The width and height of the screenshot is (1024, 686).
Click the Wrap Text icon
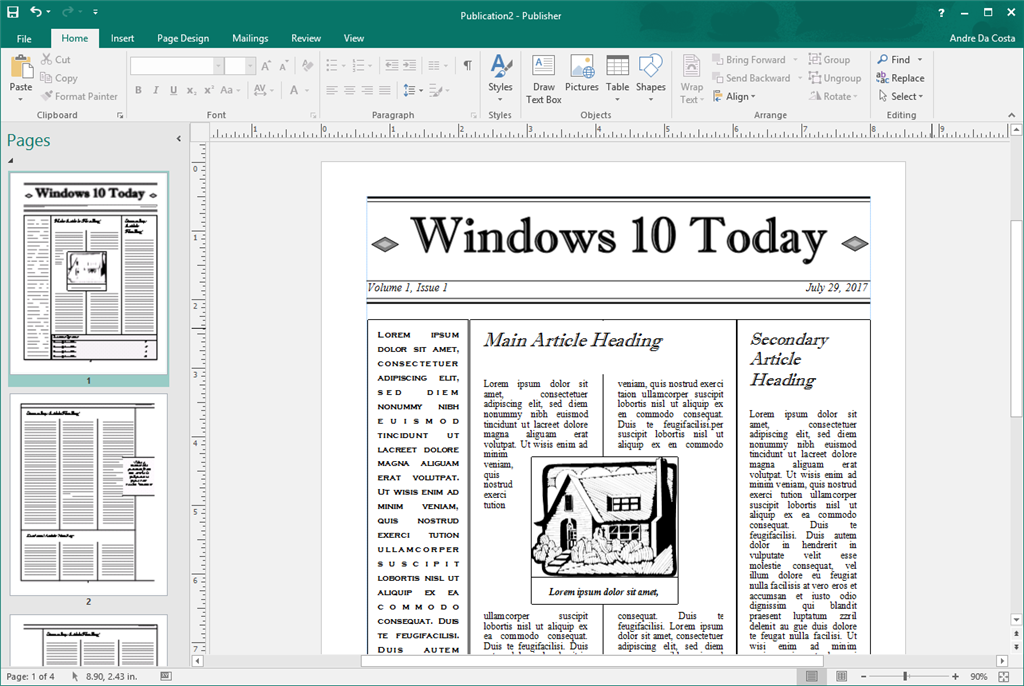(691, 78)
